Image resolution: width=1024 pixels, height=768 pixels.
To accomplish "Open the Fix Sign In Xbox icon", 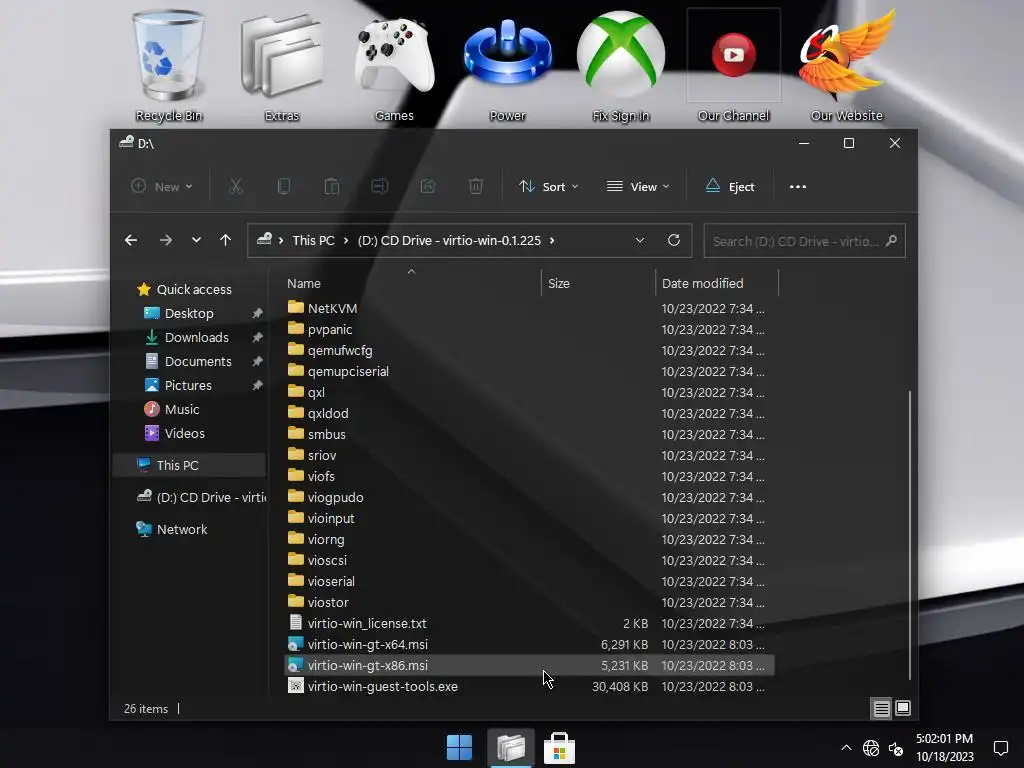I will 620,65.
